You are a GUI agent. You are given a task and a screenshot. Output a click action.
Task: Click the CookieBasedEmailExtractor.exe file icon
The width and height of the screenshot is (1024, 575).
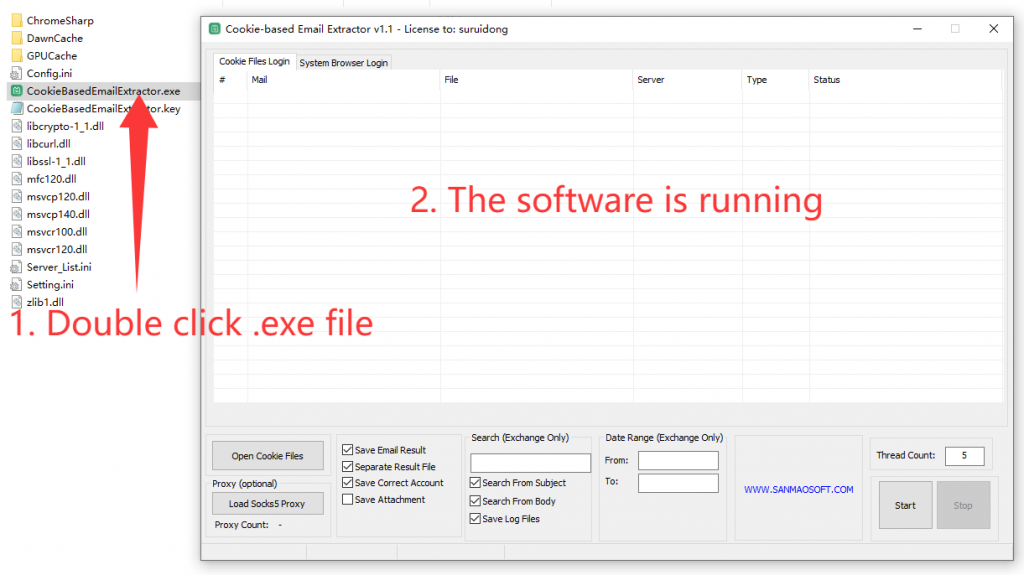point(16,91)
